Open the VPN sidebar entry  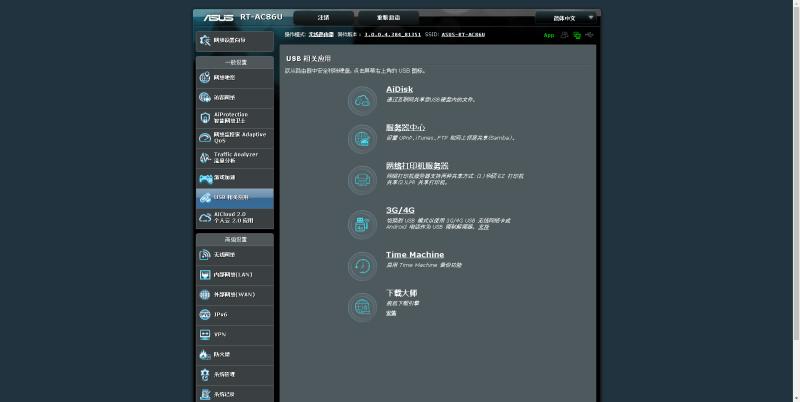point(235,335)
